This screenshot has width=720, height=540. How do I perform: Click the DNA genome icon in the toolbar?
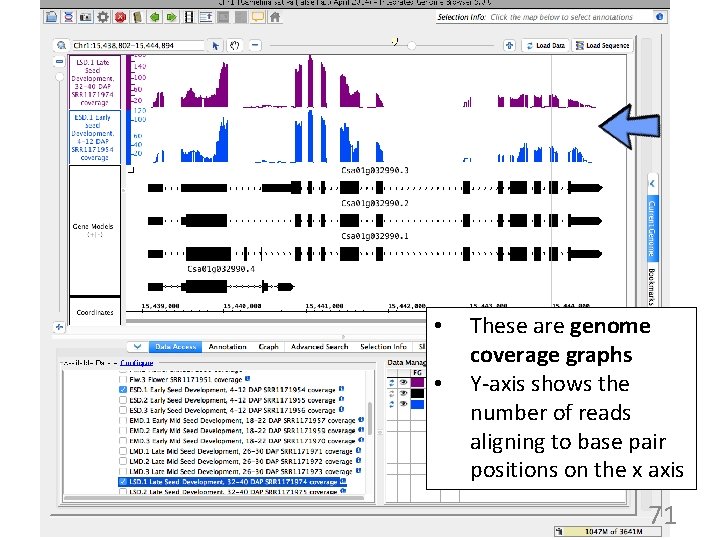68,17
